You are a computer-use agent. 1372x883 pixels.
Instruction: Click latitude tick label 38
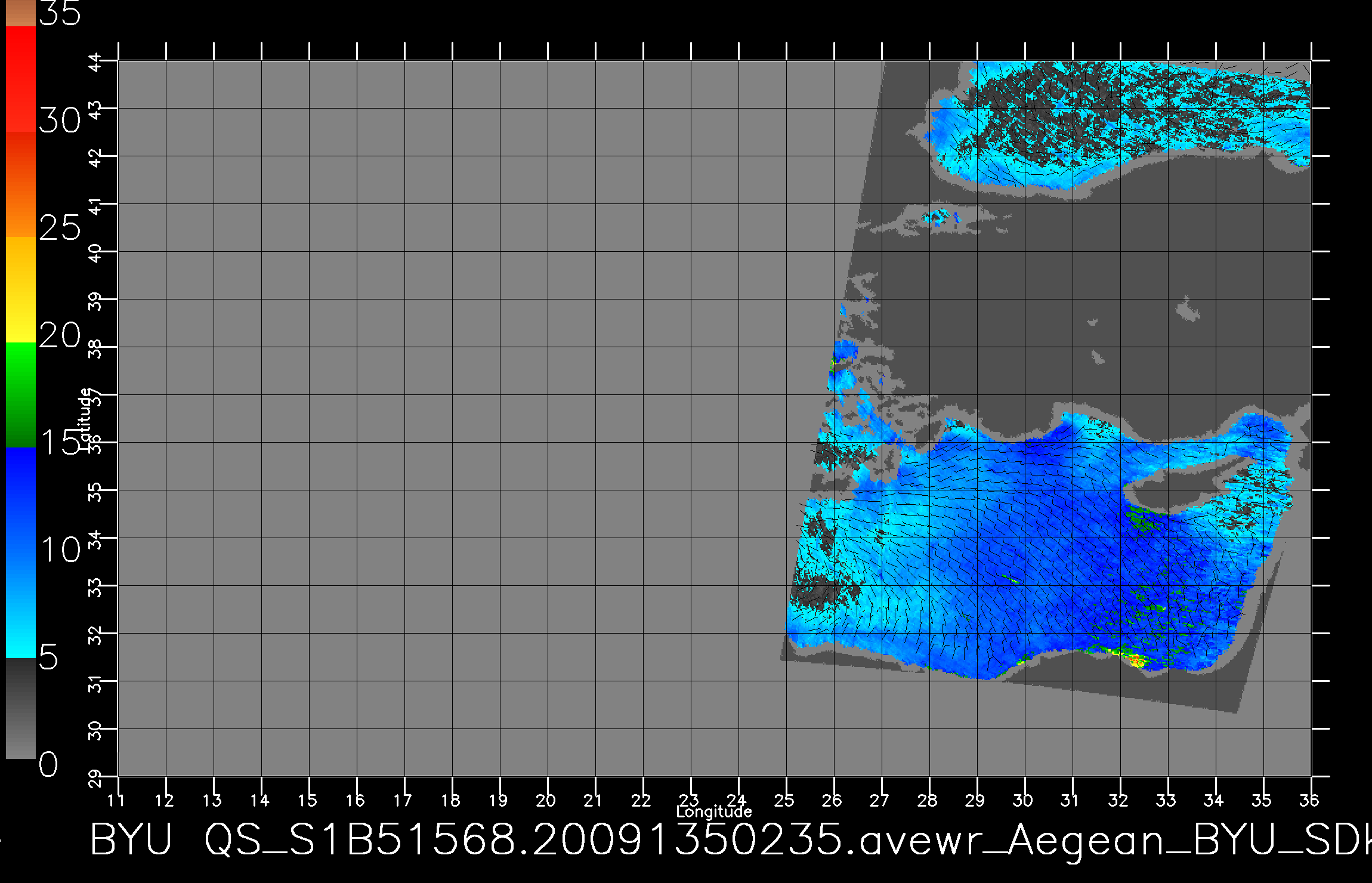pos(95,348)
